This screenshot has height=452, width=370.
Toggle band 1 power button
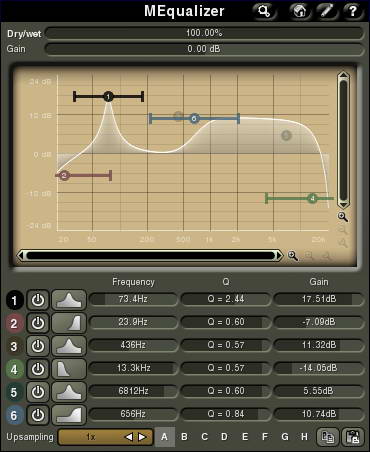tap(38, 300)
